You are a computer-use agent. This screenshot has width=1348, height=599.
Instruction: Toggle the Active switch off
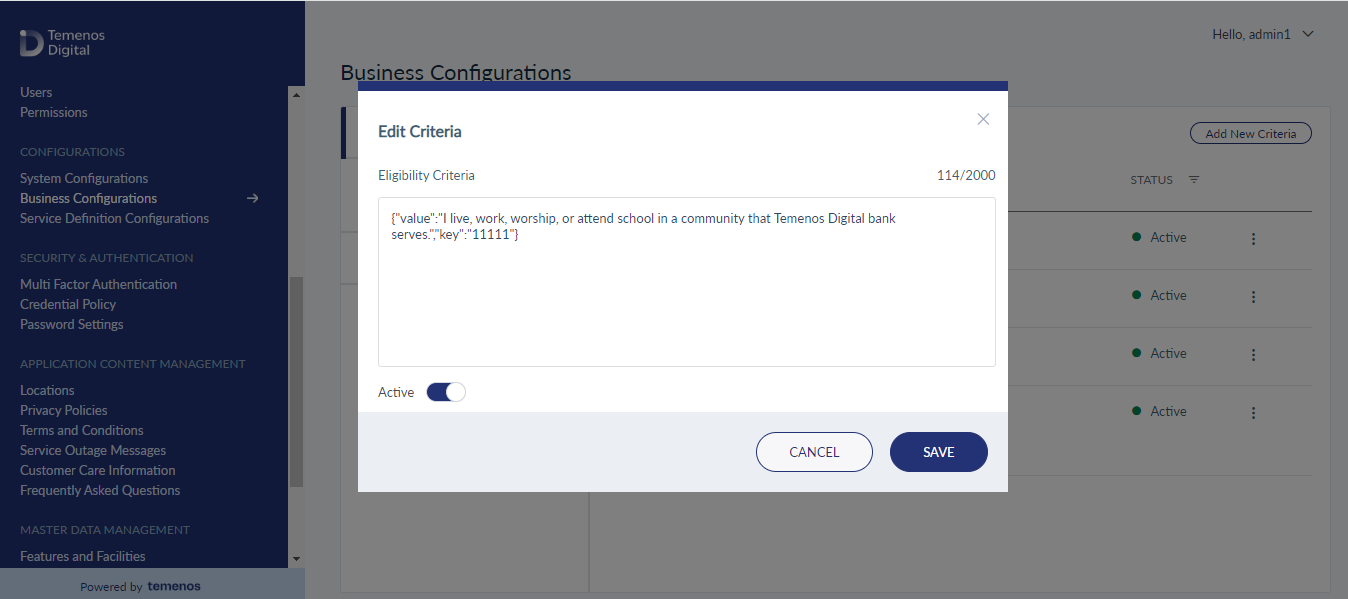pos(446,392)
